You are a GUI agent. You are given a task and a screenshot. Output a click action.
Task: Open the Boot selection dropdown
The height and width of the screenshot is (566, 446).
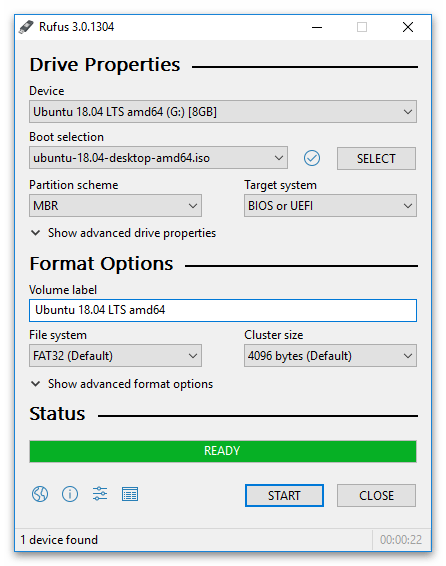click(x=158, y=158)
